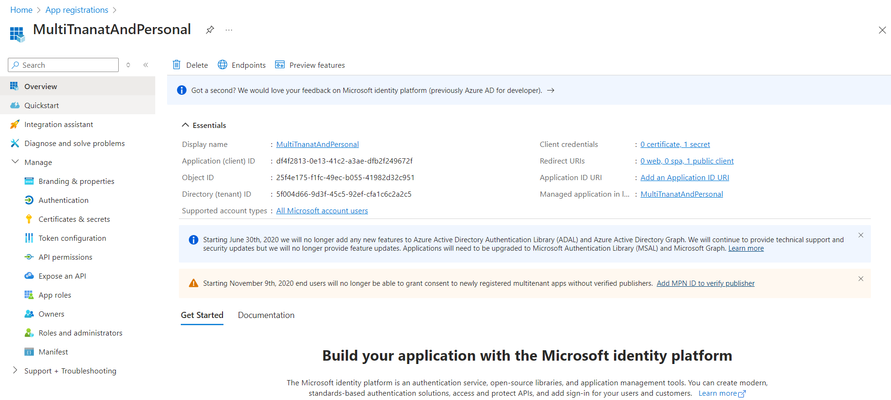This screenshot has height=400, width=891.
Task: Click the Token configuration icon
Action: [29, 238]
